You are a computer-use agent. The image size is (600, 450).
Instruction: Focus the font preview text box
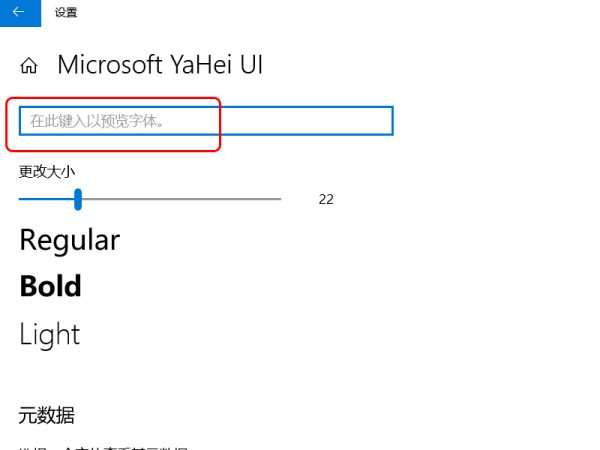point(205,121)
